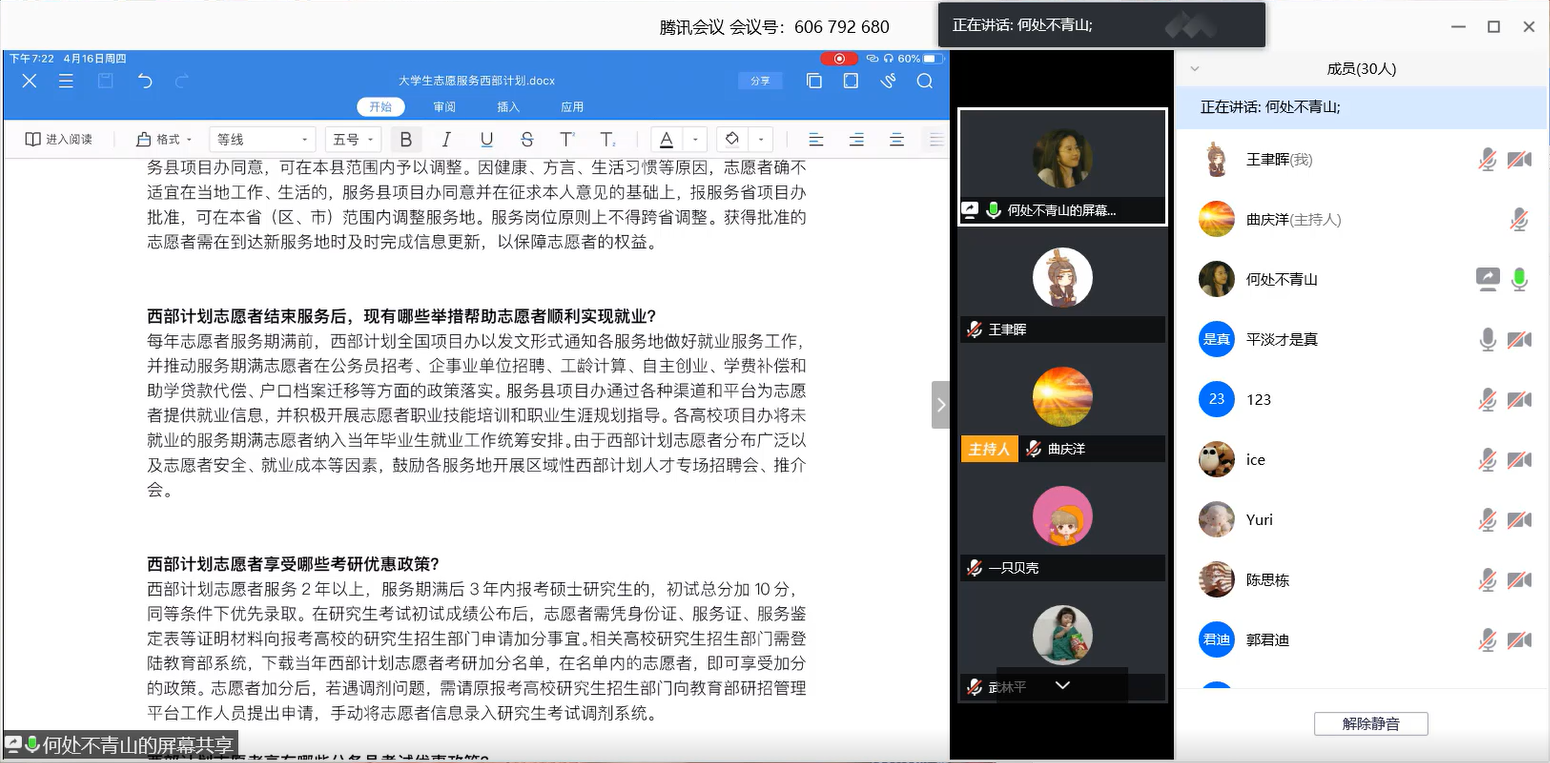Screen dimensions: 1550x763
Task: Toggle camera icon for member Yuri
Action: pyautogui.click(x=1519, y=520)
